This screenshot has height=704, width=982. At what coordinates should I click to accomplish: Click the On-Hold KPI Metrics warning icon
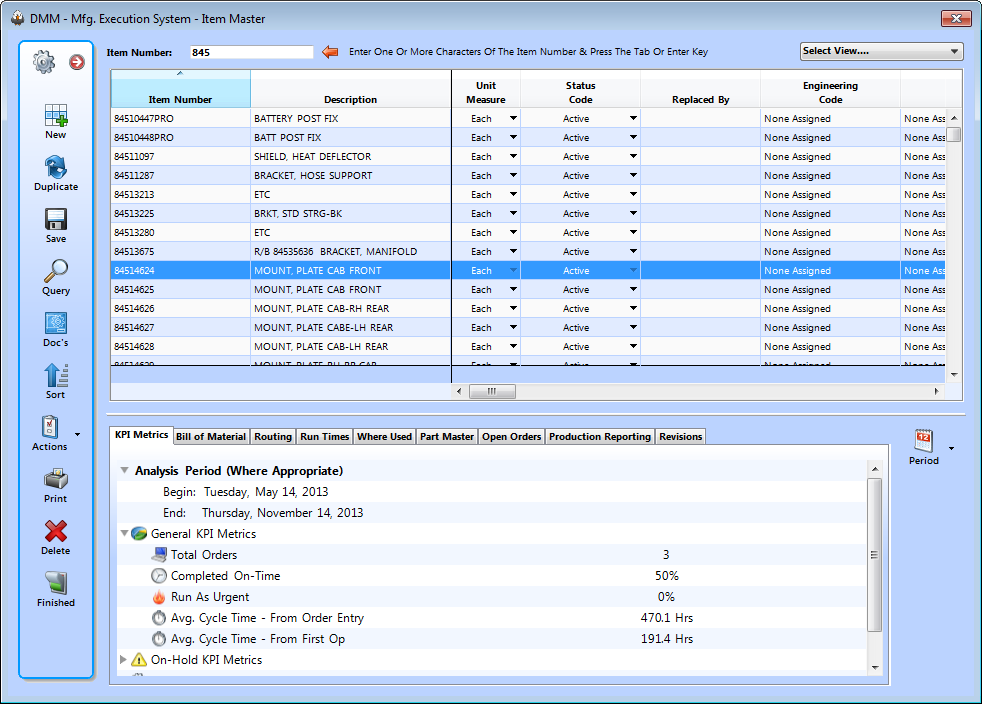click(x=139, y=660)
